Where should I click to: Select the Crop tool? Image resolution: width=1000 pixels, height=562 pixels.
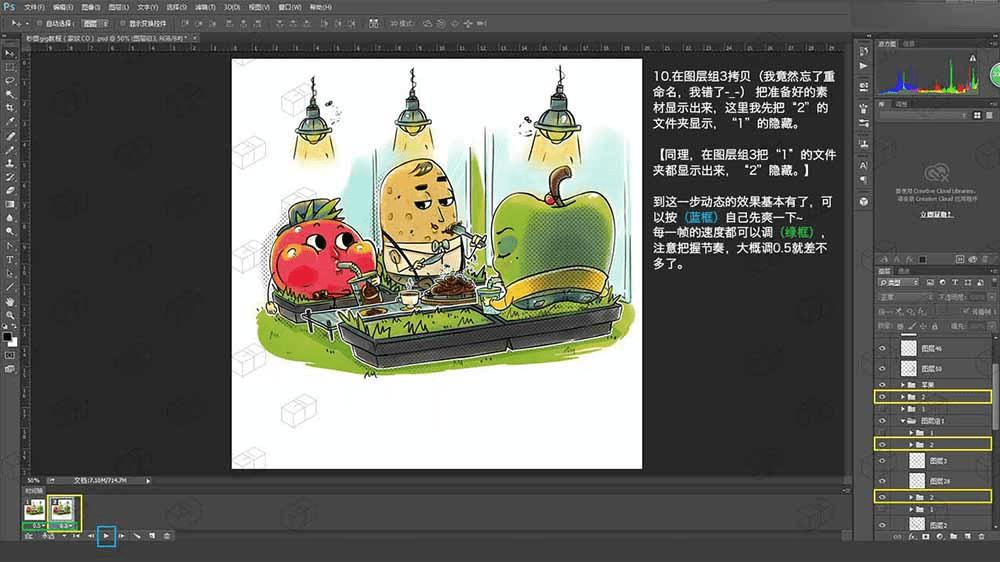tap(10, 108)
